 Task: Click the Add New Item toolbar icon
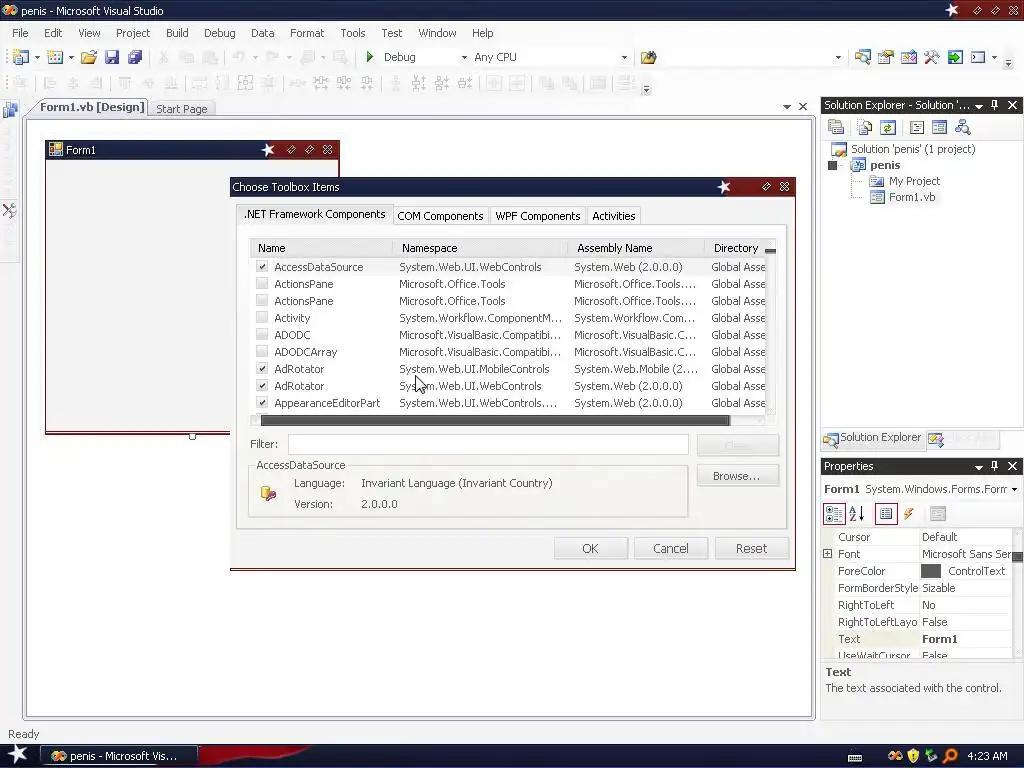[55, 57]
